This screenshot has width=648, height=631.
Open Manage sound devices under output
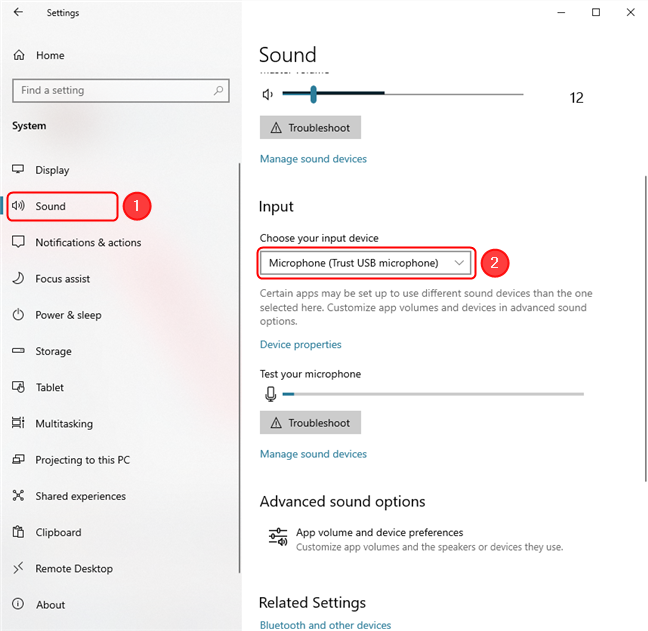[x=313, y=159]
